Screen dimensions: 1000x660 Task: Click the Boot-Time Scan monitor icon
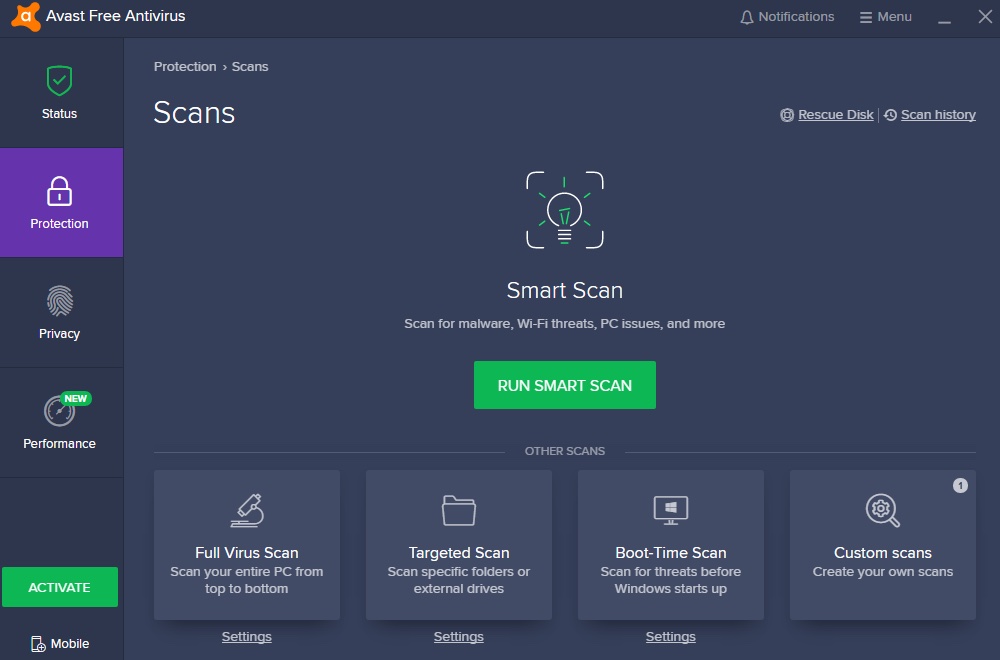click(670, 510)
